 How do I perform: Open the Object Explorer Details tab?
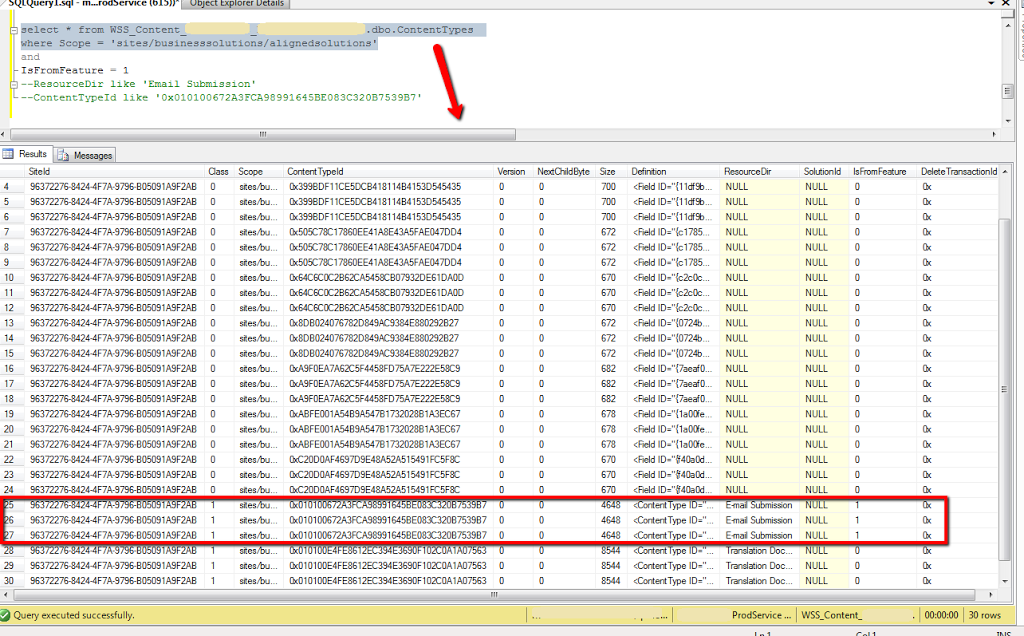tap(238, 3)
